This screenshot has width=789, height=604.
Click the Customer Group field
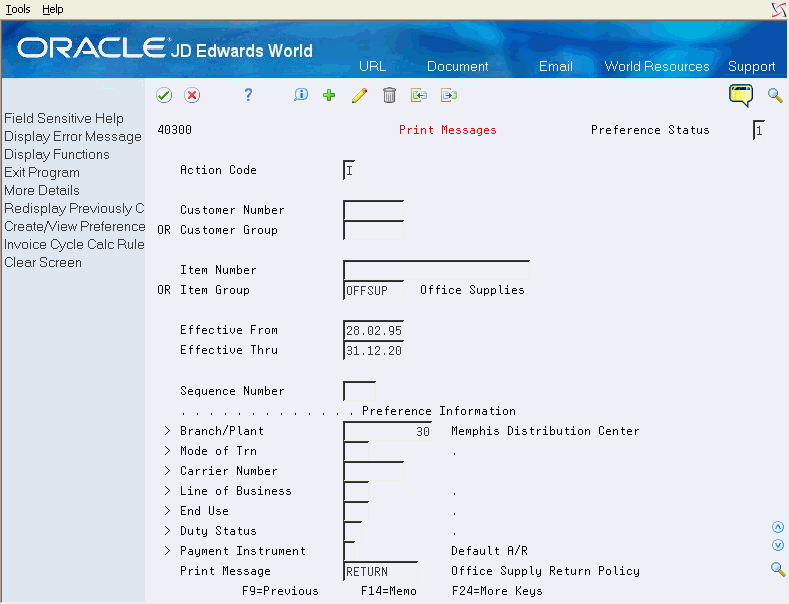(373, 230)
